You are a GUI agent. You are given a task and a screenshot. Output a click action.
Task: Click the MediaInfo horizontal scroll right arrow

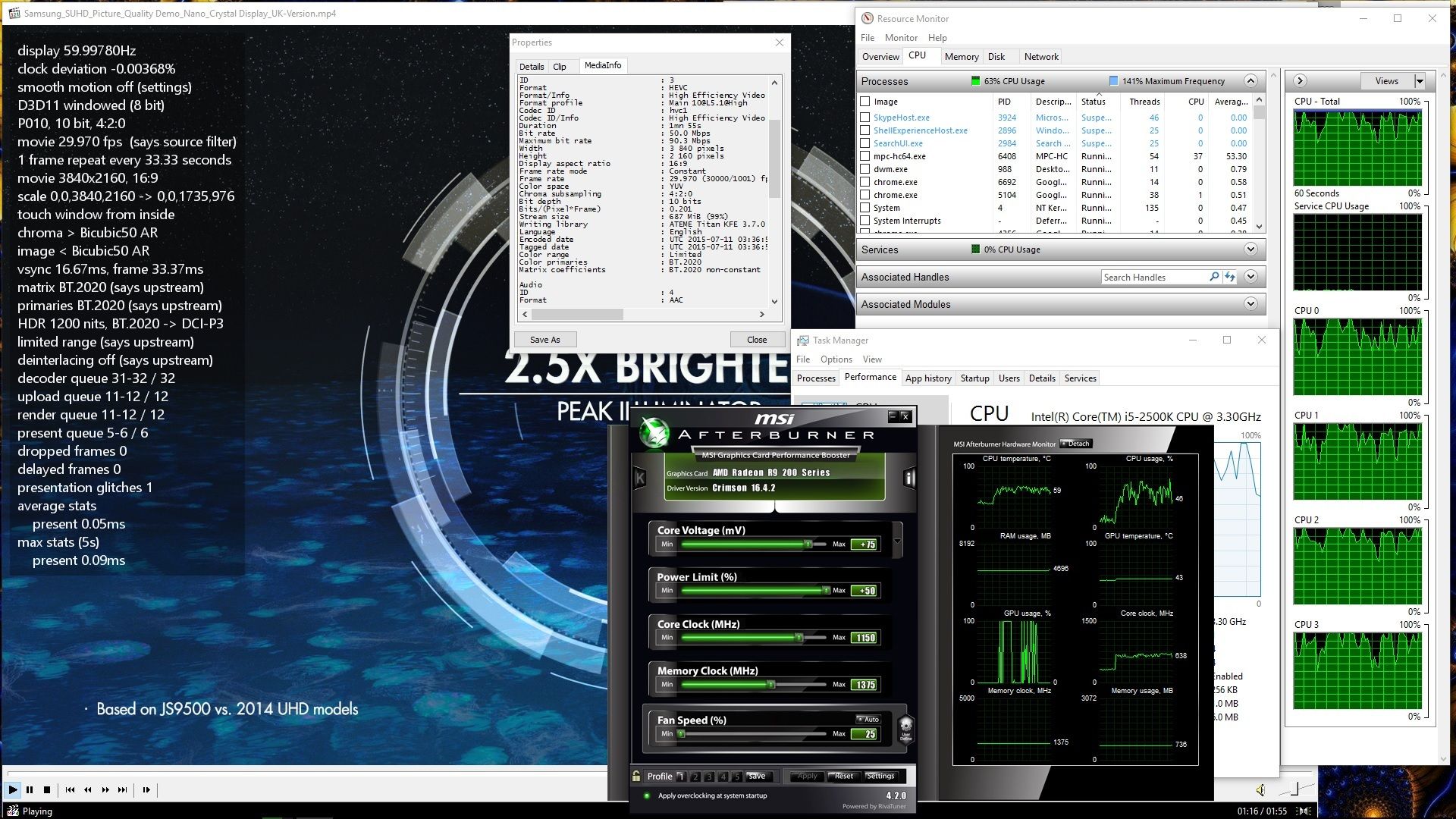click(762, 314)
